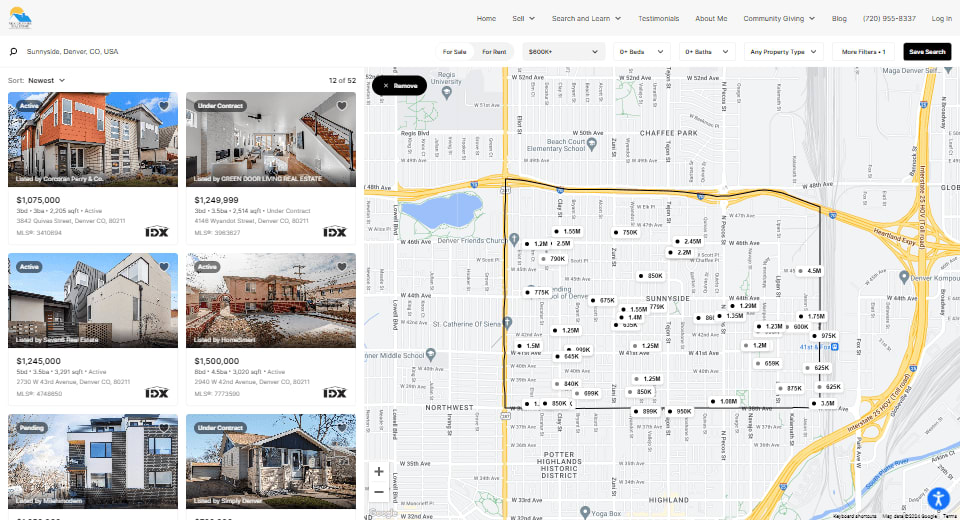
Task: Open the accessibility widget icon
Action: click(938, 498)
